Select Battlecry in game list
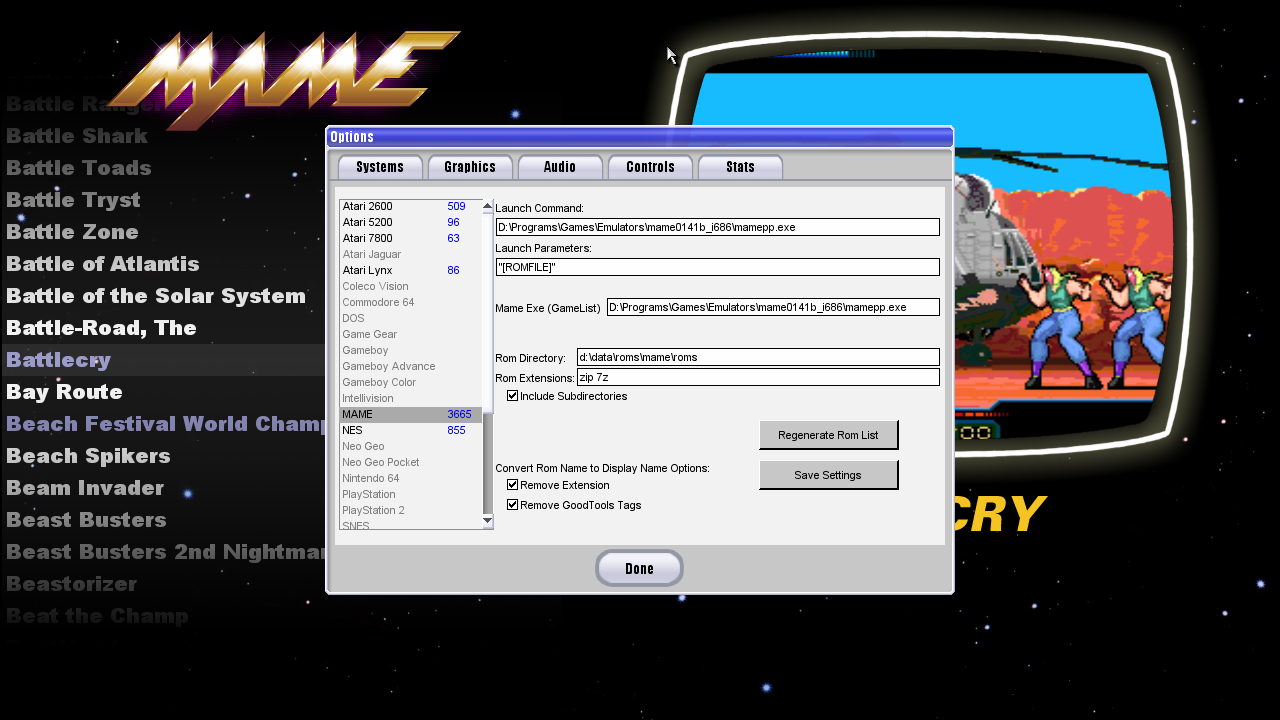The width and height of the screenshot is (1280, 720). tap(59, 360)
